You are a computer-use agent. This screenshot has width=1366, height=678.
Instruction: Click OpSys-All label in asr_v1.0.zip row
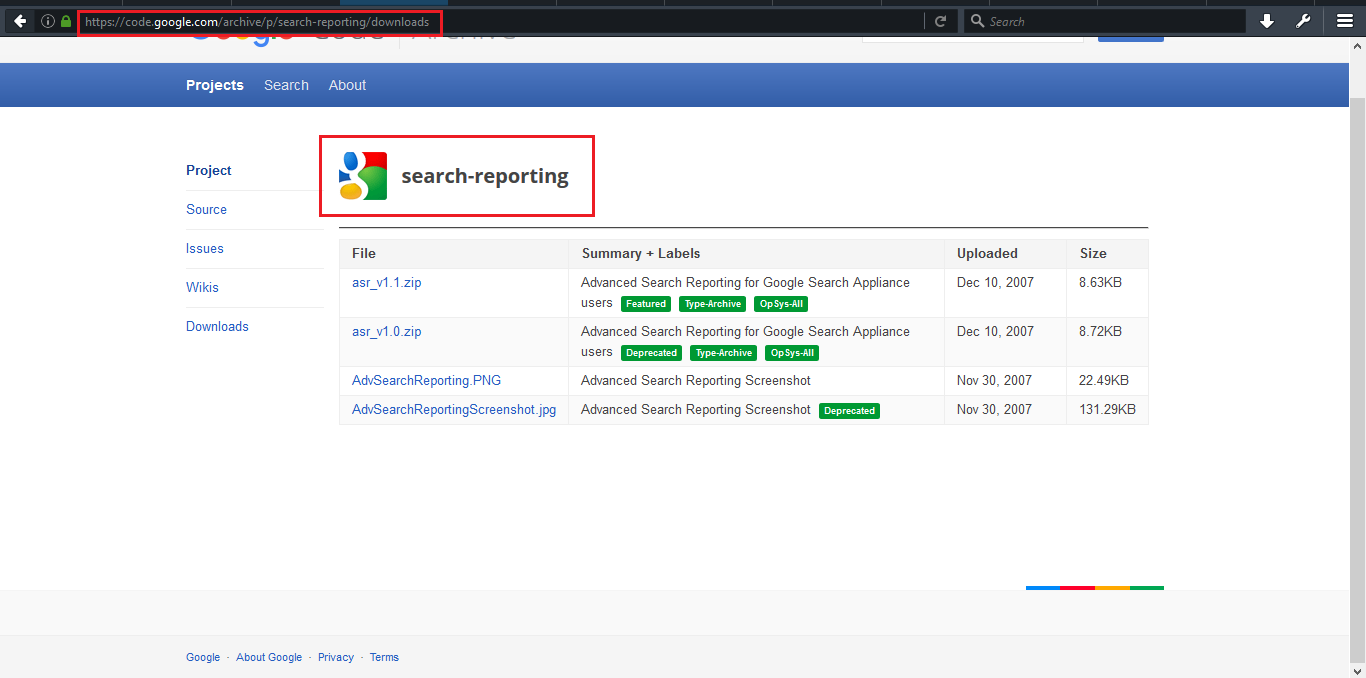(793, 353)
